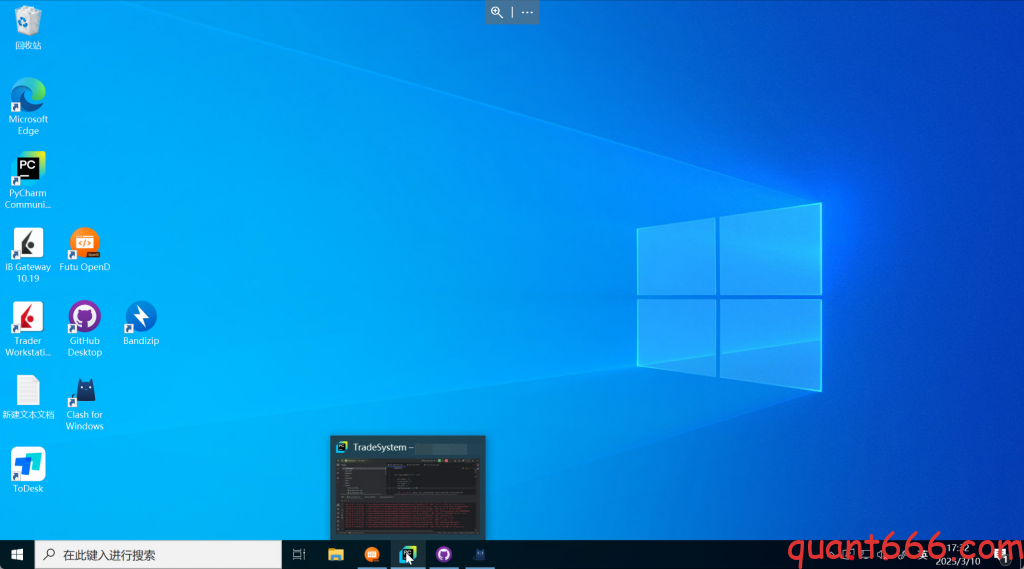Switch to GitHub Desktop in the taskbar
Screen dimensions: 1024x569
click(x=444, y=555)
